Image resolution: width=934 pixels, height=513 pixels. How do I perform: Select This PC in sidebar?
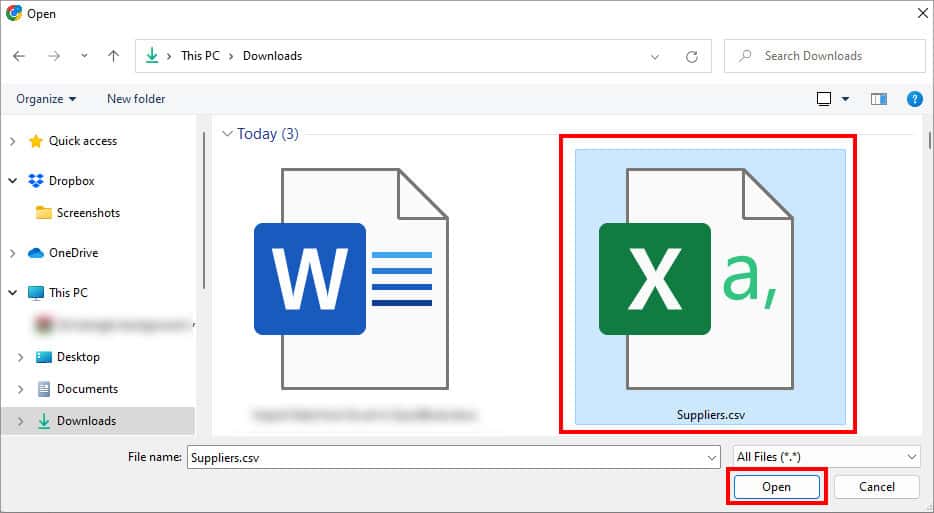[x=68, y=293]
